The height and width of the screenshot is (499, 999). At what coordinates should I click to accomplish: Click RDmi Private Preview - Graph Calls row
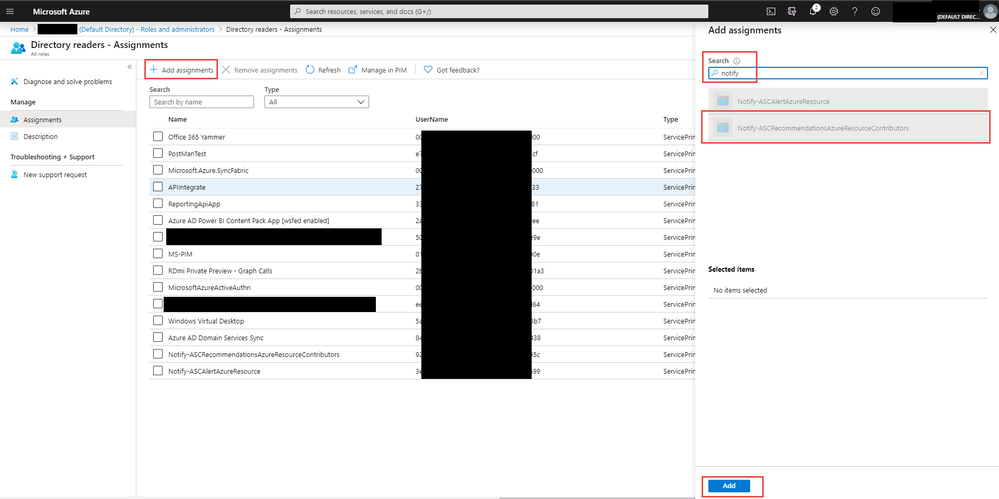tap(220, 271)
